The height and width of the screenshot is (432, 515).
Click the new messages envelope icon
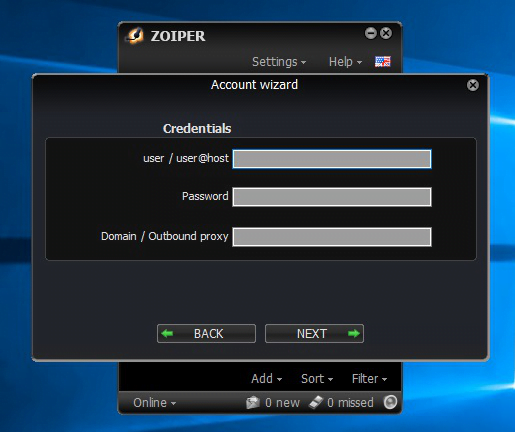pos(253,402)
